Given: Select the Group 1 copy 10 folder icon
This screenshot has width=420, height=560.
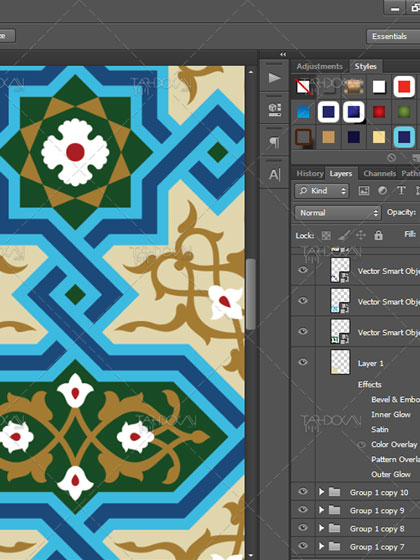Looking at the screenshot, I should point(334,492).
